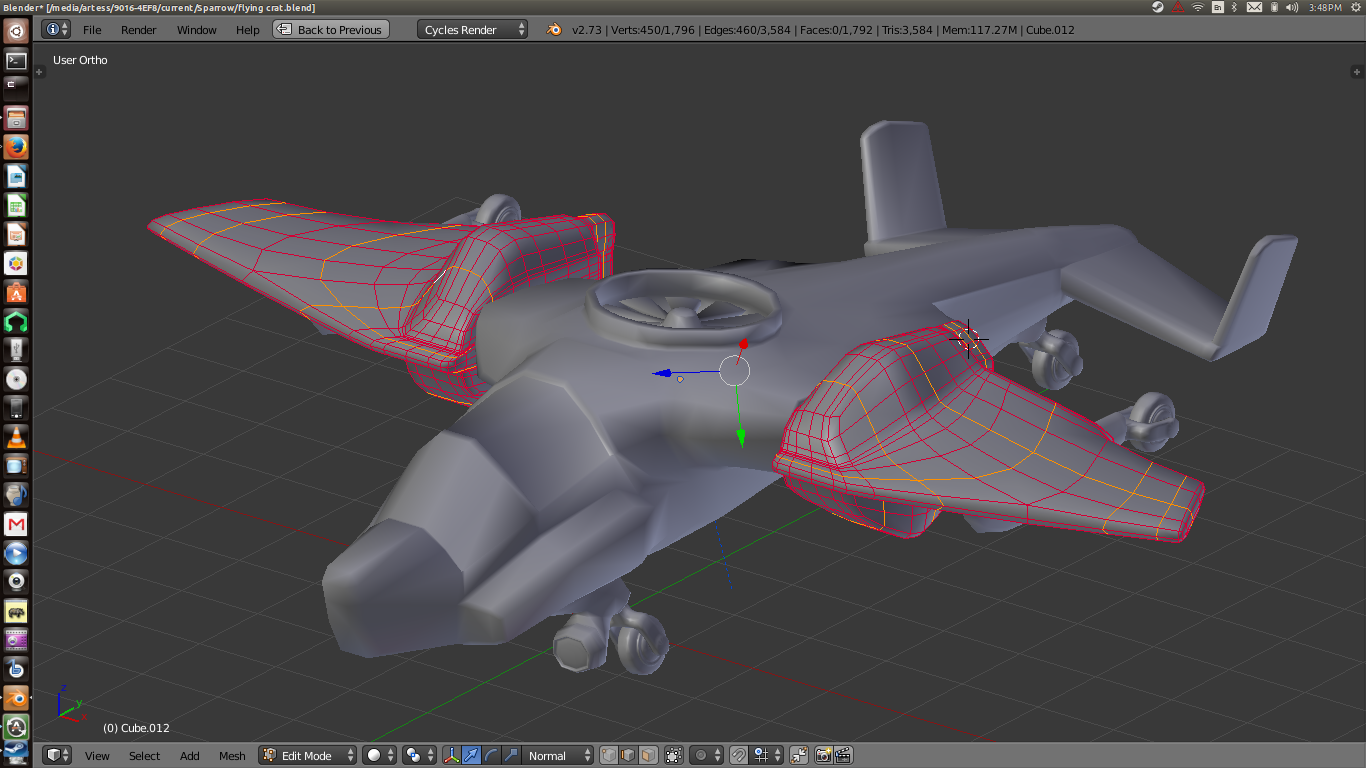Image resolution: width=1366 pixels, height=768 pixels.
Task: Open the Cycles Render engine dropdown
Action: pos(473,30)
